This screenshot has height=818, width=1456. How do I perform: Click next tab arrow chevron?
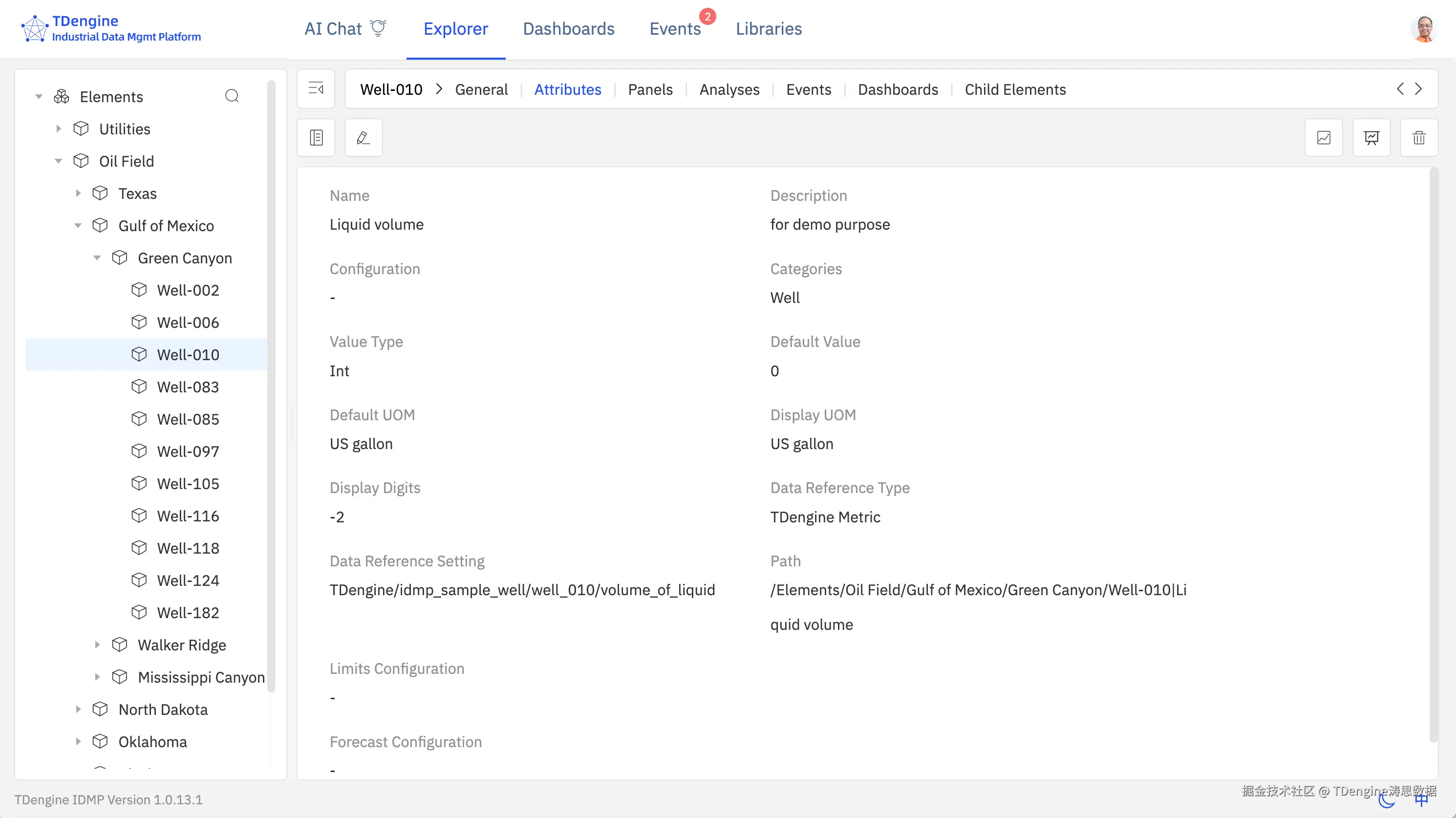click(x=1419, y=89)
